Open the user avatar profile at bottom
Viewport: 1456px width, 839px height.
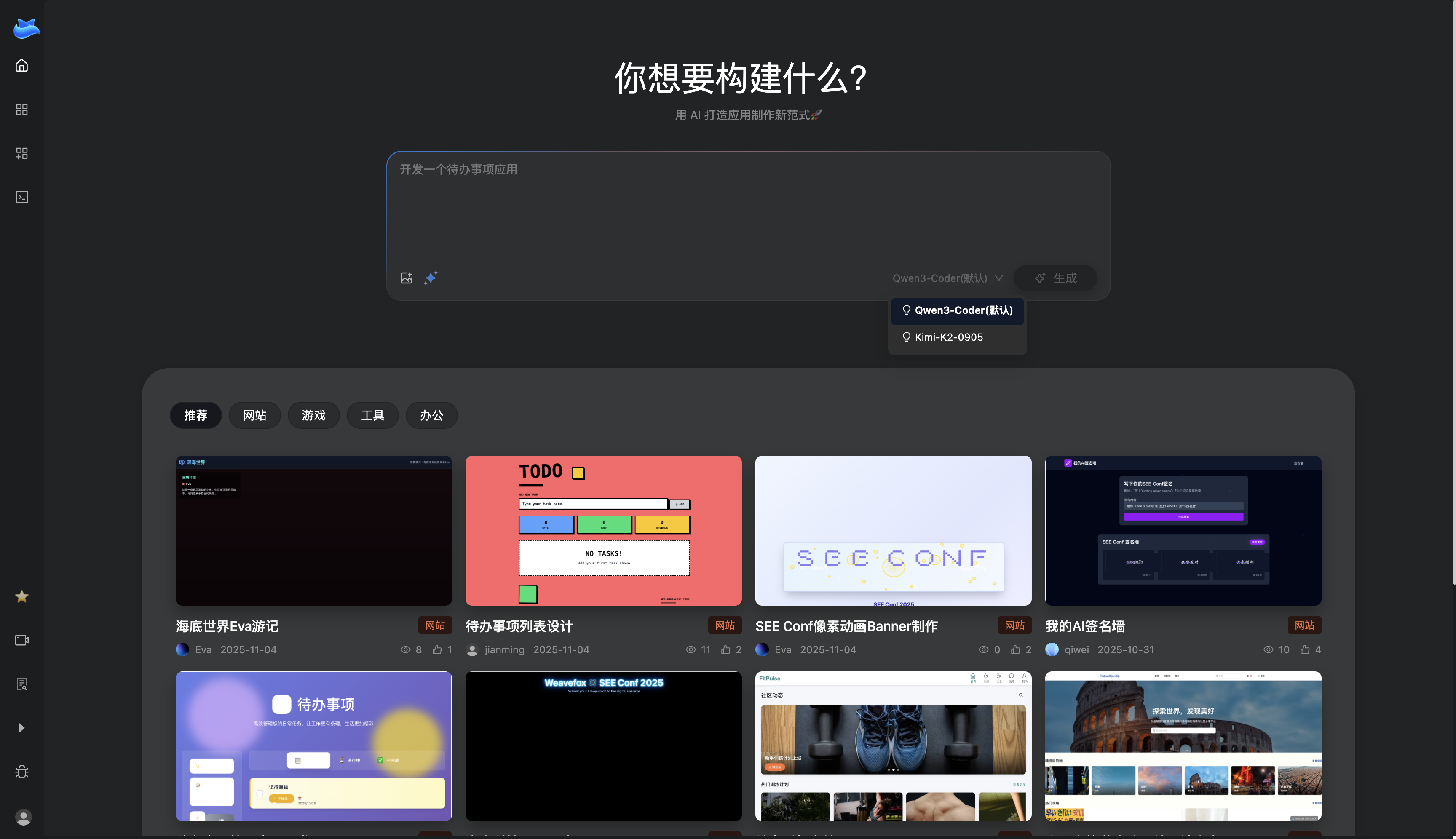tap(23, 817)
